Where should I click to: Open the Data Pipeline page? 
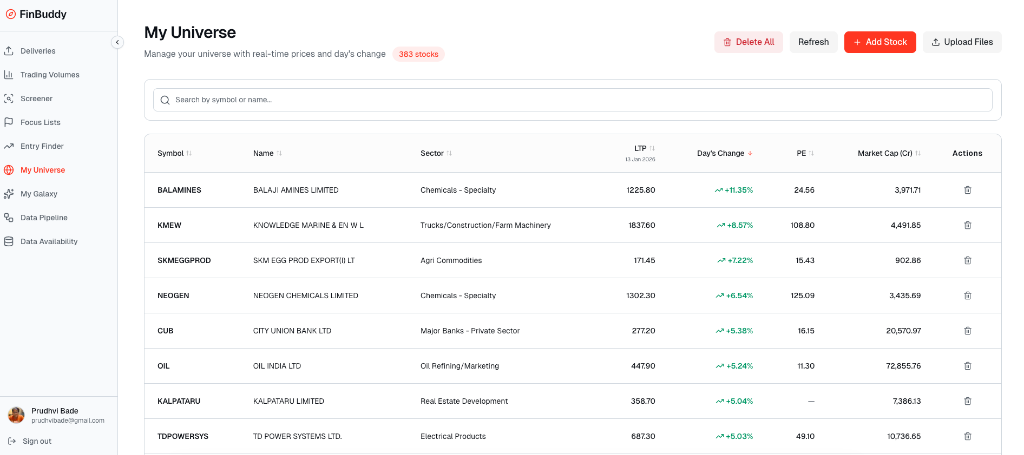tap(43, 217)
